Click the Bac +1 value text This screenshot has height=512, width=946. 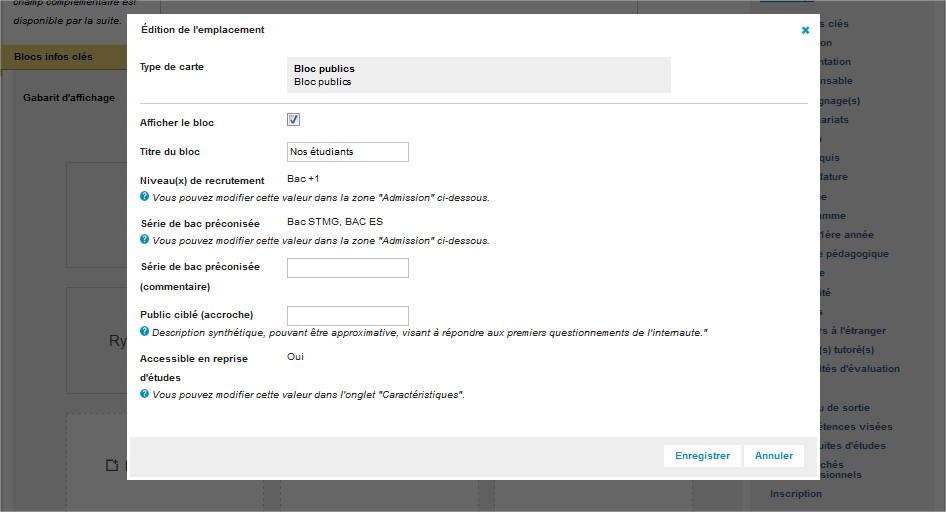coord(303,179)
